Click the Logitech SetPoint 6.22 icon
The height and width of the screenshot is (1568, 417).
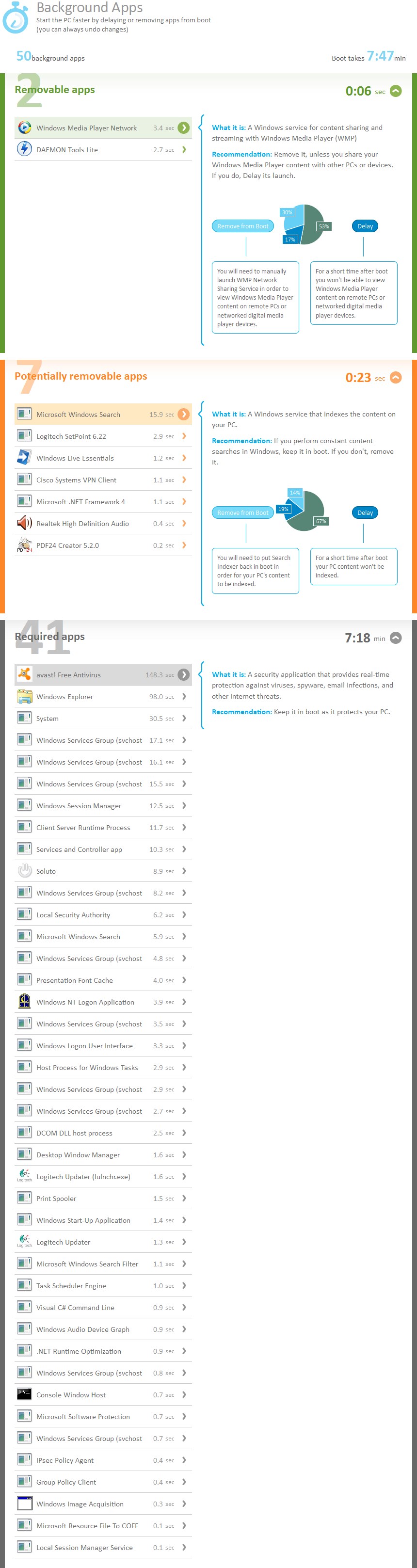24,436
